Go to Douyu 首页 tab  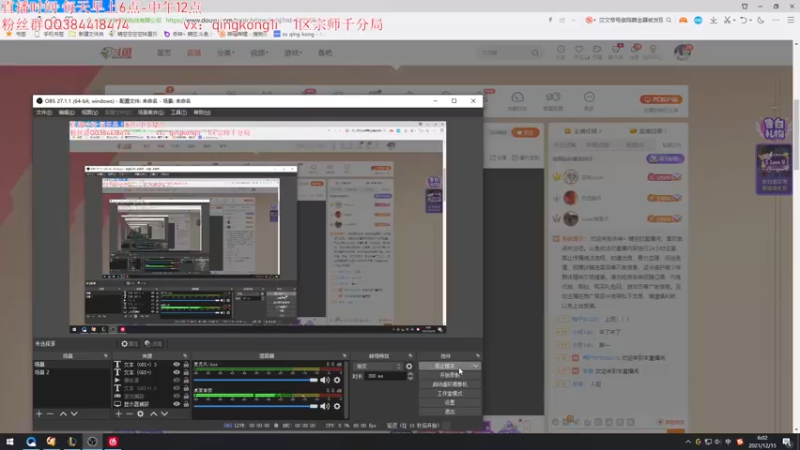(164, 53)
